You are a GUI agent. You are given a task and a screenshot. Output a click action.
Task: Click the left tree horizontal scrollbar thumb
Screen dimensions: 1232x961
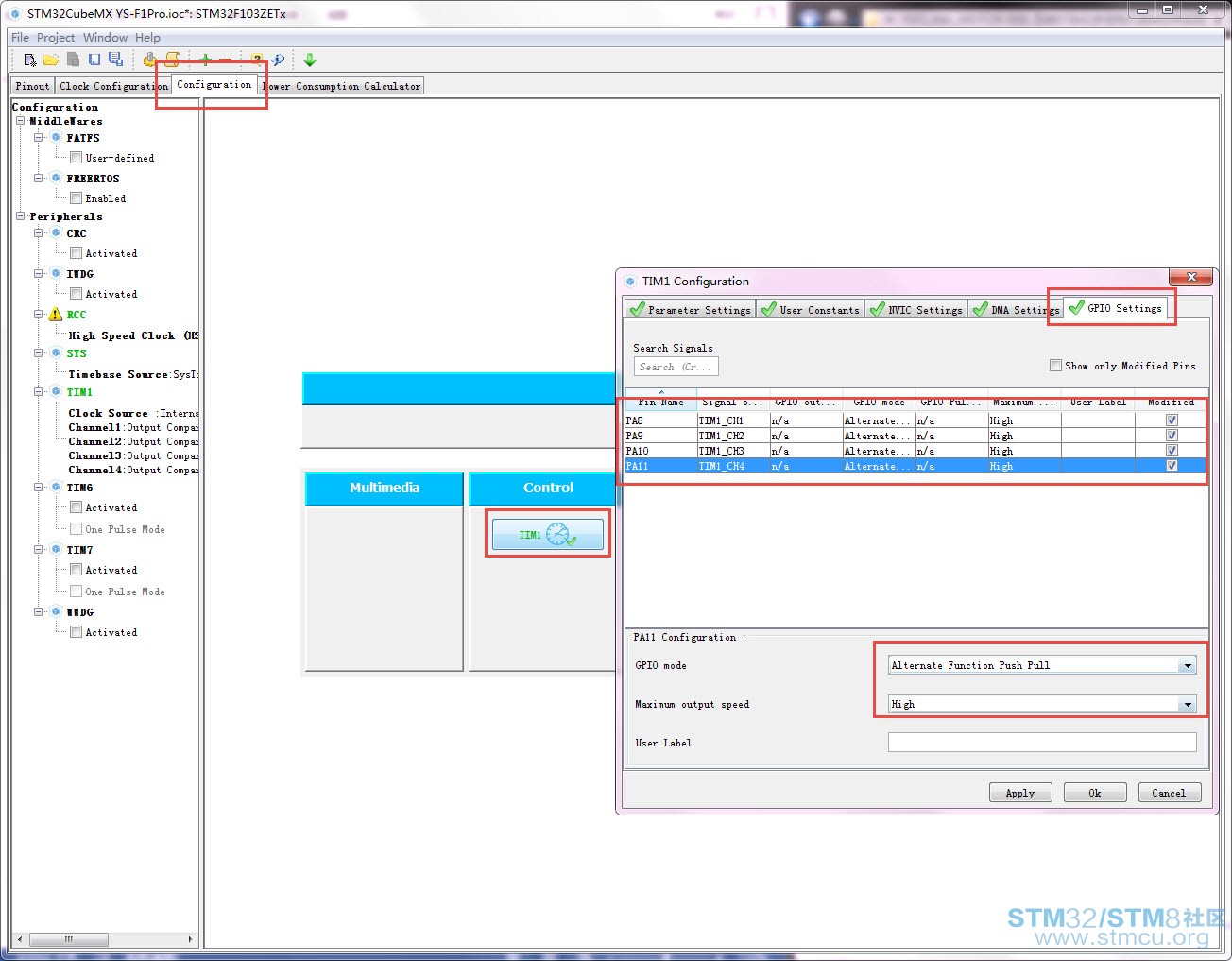tap(68, 939)
